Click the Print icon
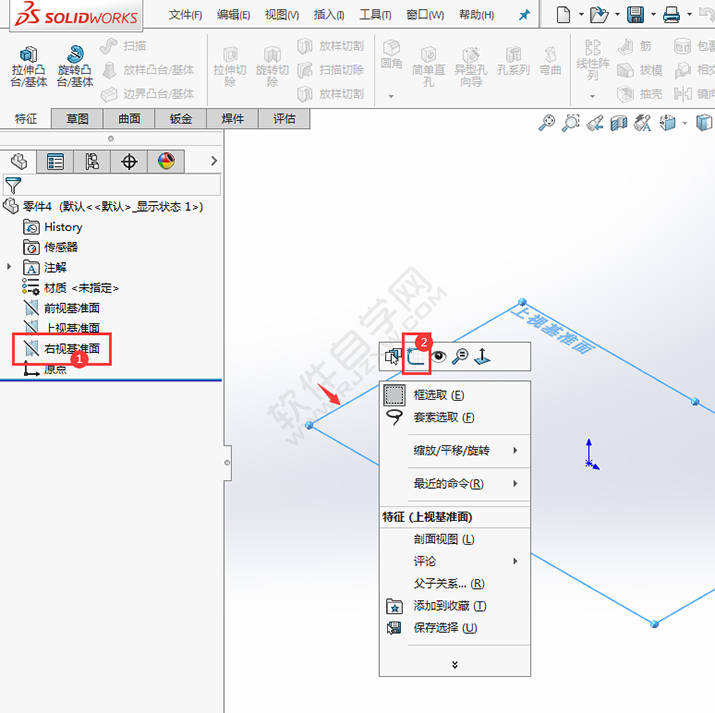The width and height of the screenshot is (715, 713). coord(671,15)
